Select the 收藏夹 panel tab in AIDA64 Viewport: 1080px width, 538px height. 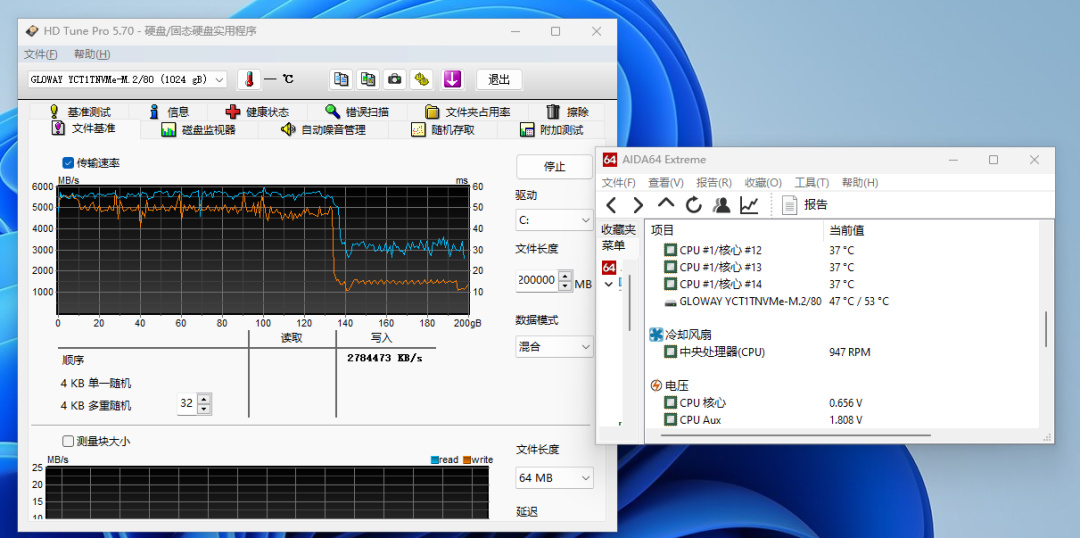[619, 229]
